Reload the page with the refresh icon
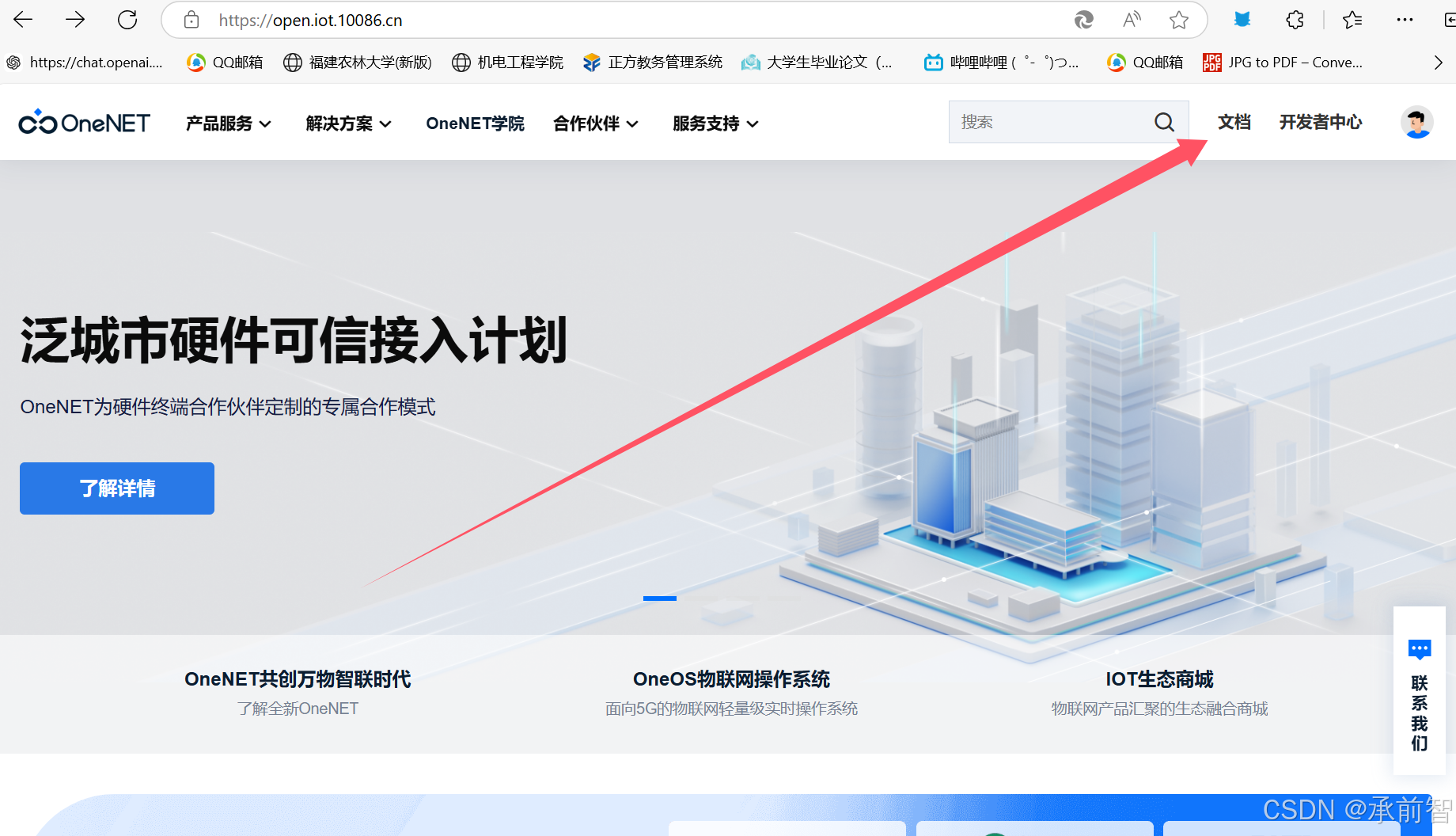Screen dimensions: 1456x836 click(x=127, y=20)
